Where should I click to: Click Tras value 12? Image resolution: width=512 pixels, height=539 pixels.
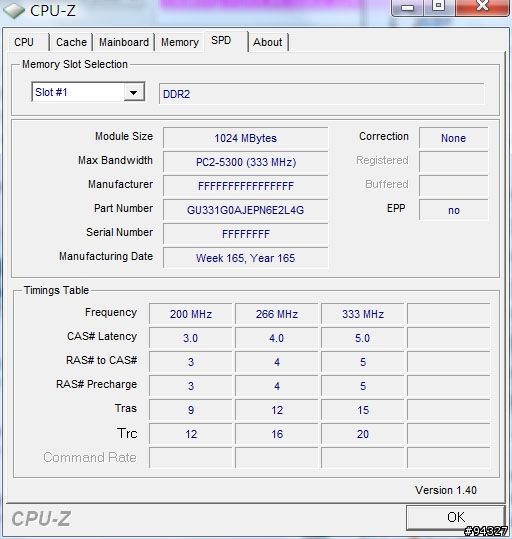coord(277,410)
